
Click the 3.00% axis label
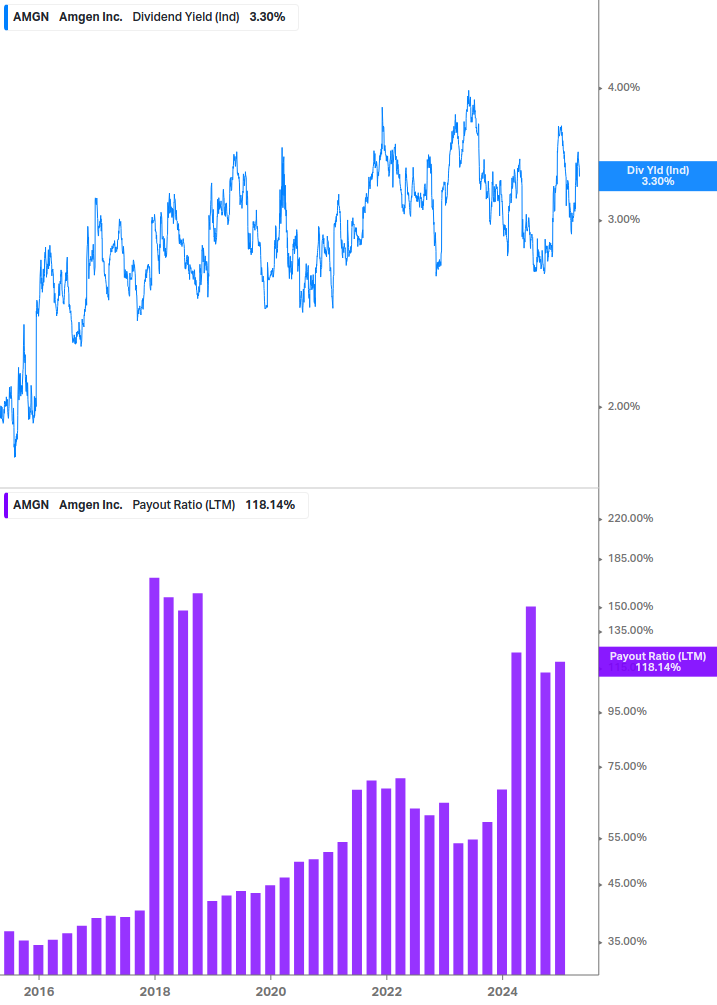pos(623,219)
